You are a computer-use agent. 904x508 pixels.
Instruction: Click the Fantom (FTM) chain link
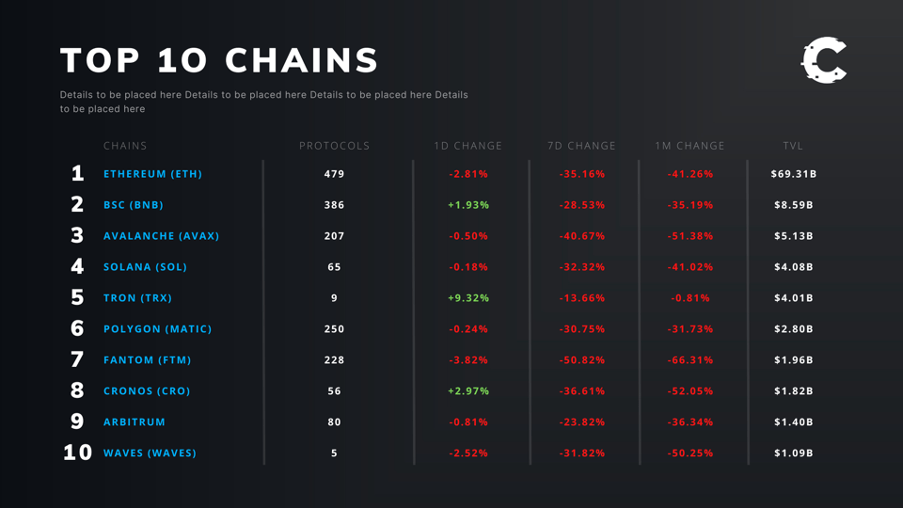coord(147,360)
